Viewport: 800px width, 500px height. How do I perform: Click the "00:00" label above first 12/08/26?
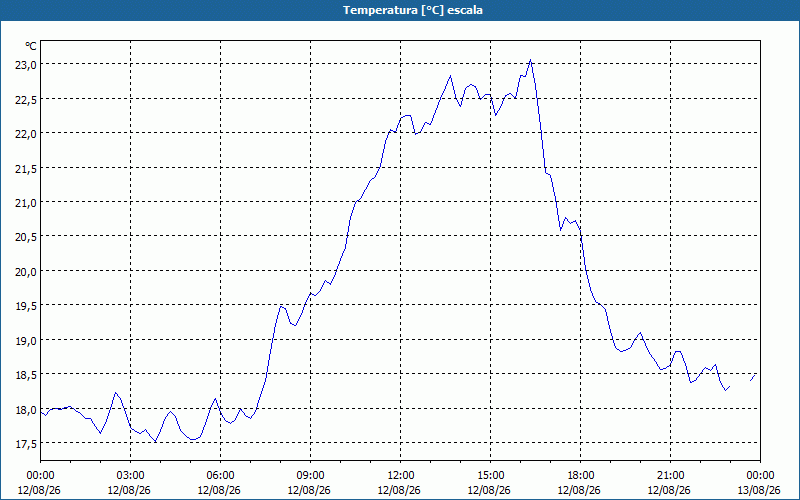tap(40, 475)
